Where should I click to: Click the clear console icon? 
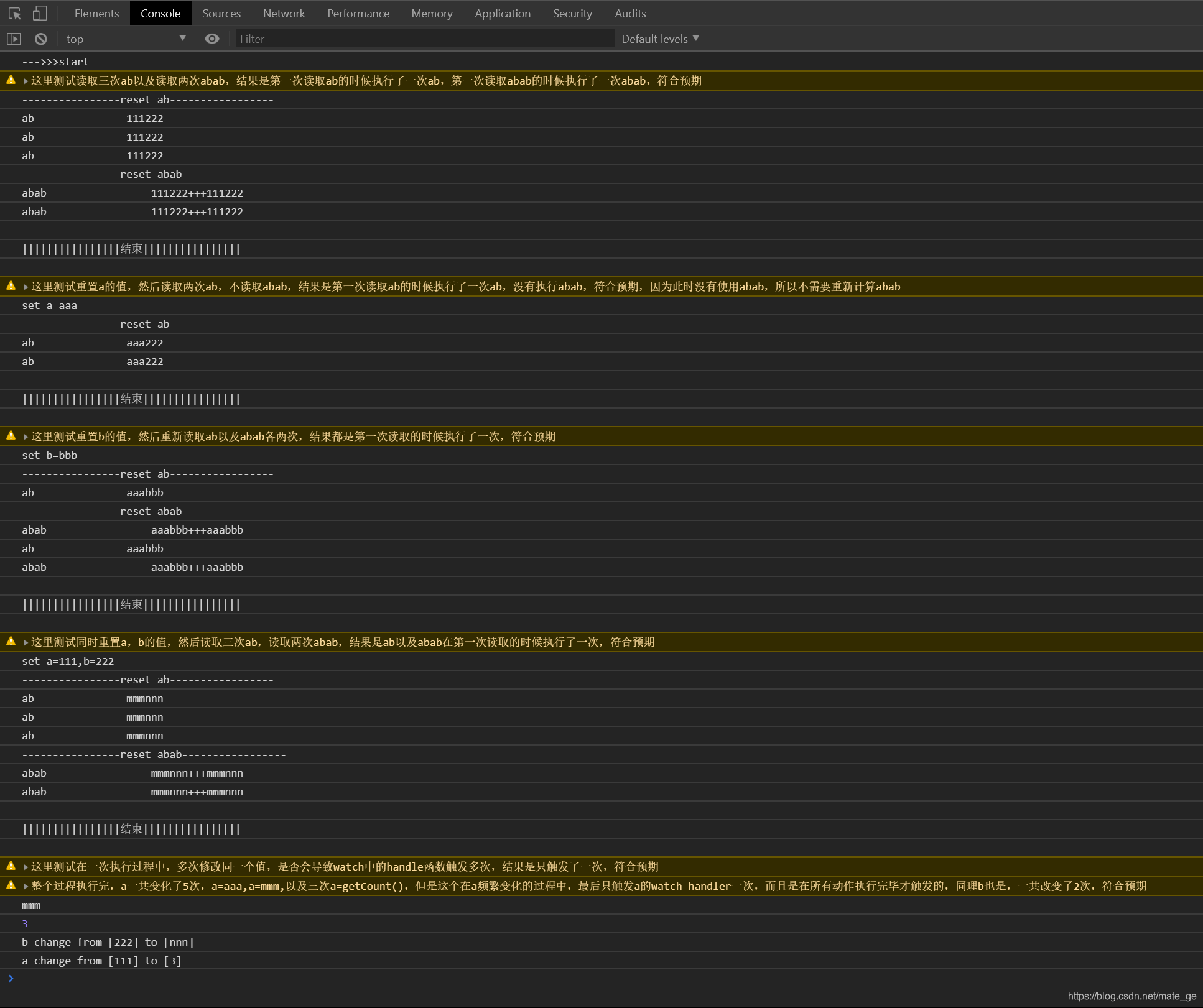tap(39, 38)
